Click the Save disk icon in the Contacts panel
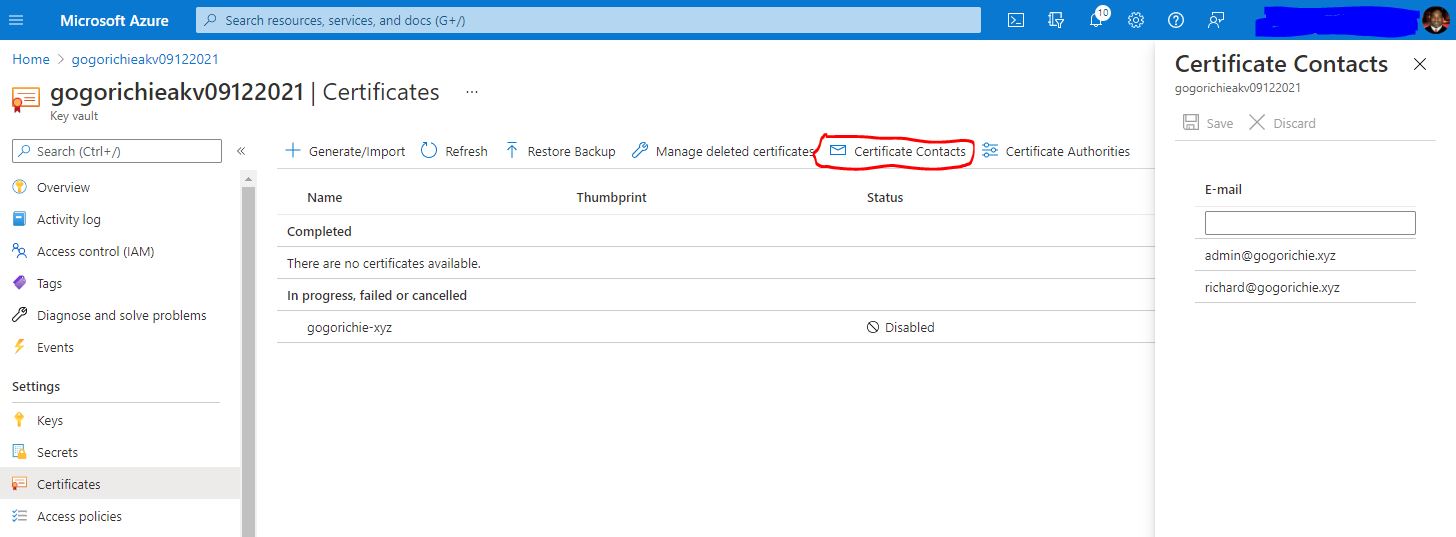The image size is (1456, 537). 1191,122
